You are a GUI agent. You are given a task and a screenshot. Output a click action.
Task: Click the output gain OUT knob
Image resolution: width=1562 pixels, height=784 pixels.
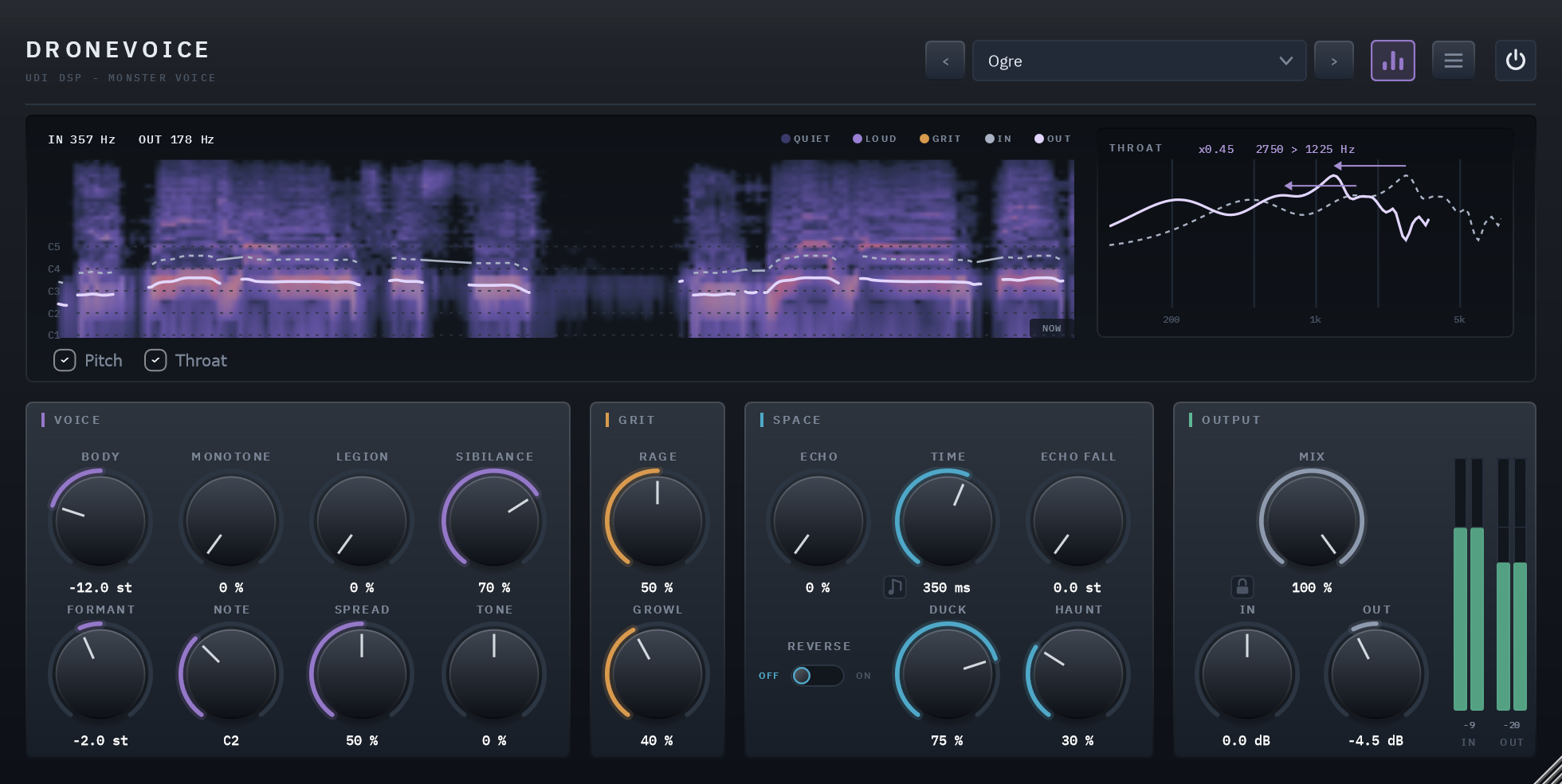click(1376, 674)
